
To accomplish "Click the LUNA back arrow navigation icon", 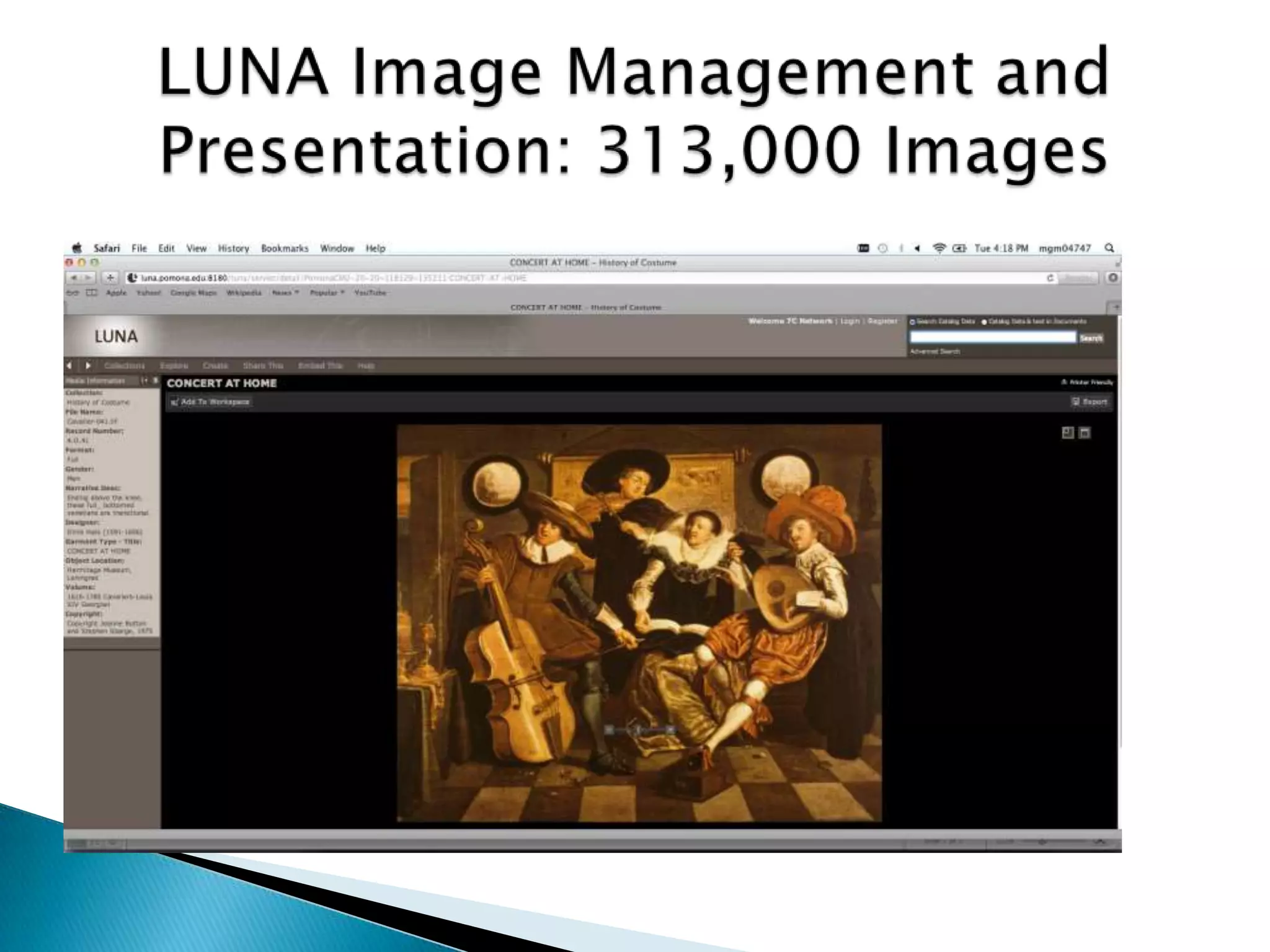I will [x=69, y=366].
